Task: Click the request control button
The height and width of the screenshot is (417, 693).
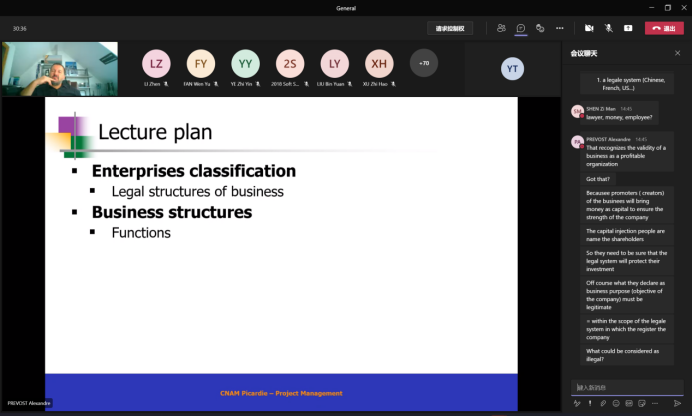Action: point(450,28)
